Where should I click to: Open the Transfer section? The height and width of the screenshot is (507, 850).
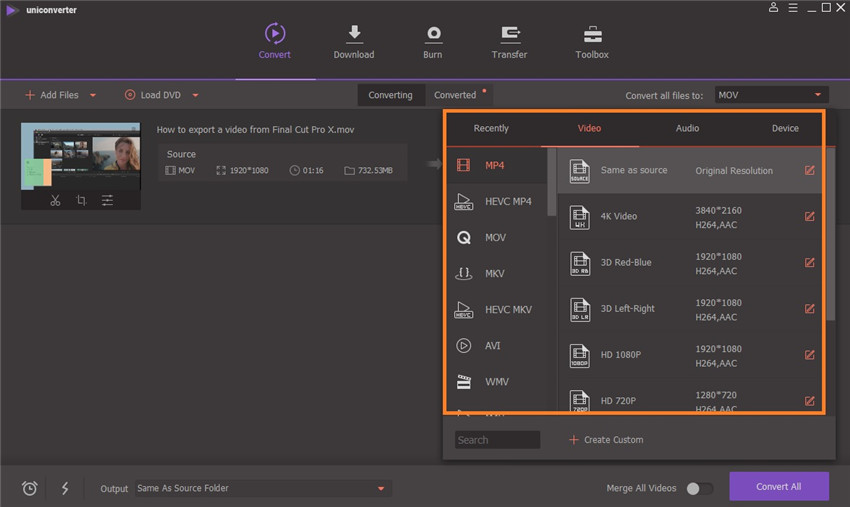(509, 41)
